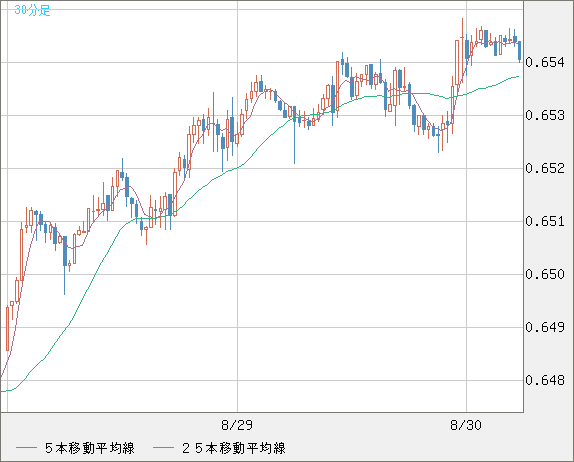The height and width of the screenshot is (462, 574).
Task: Click the 0.653 price axis label
Action: click(545, 115)
